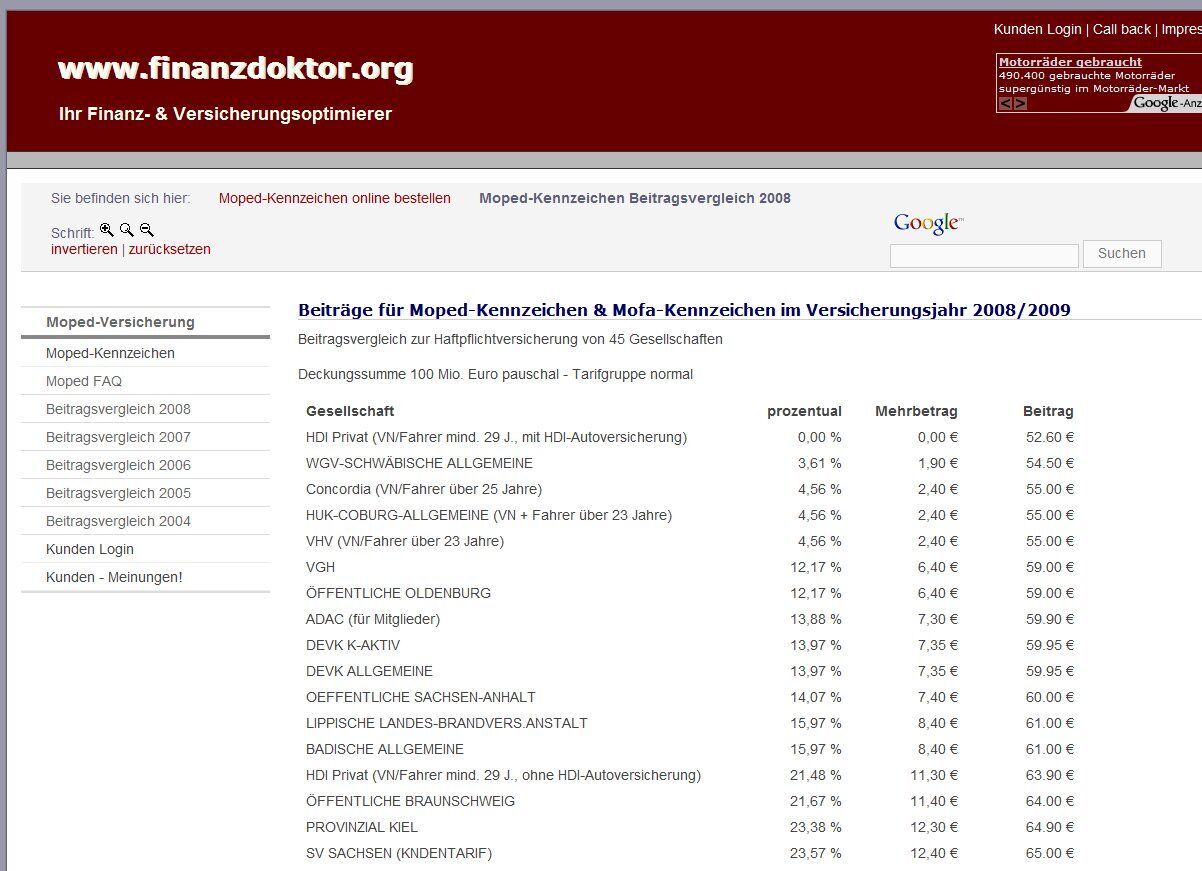
Task: Click the previous ad arrow
Action: (x=1006, y=103)
